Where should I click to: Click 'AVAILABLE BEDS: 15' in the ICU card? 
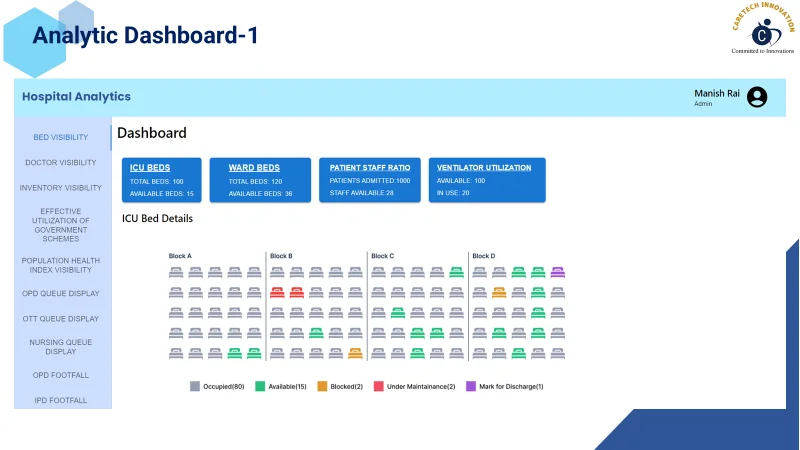(x=162, y=194)
